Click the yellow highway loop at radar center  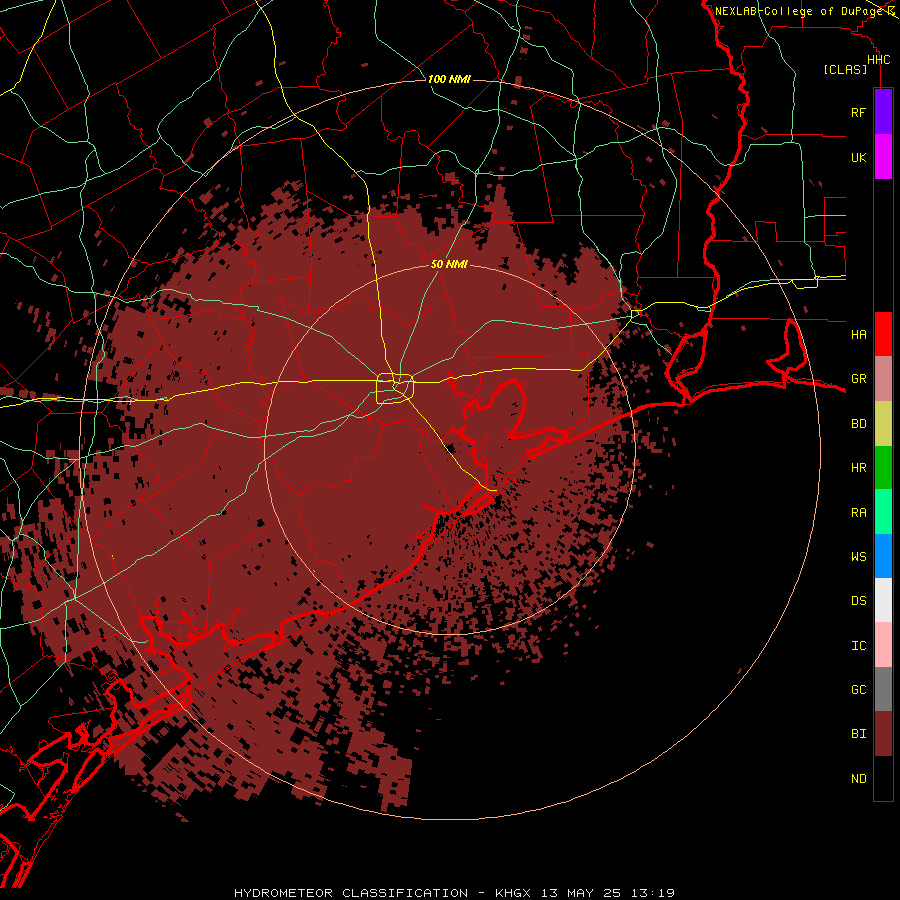click(395, 389)
